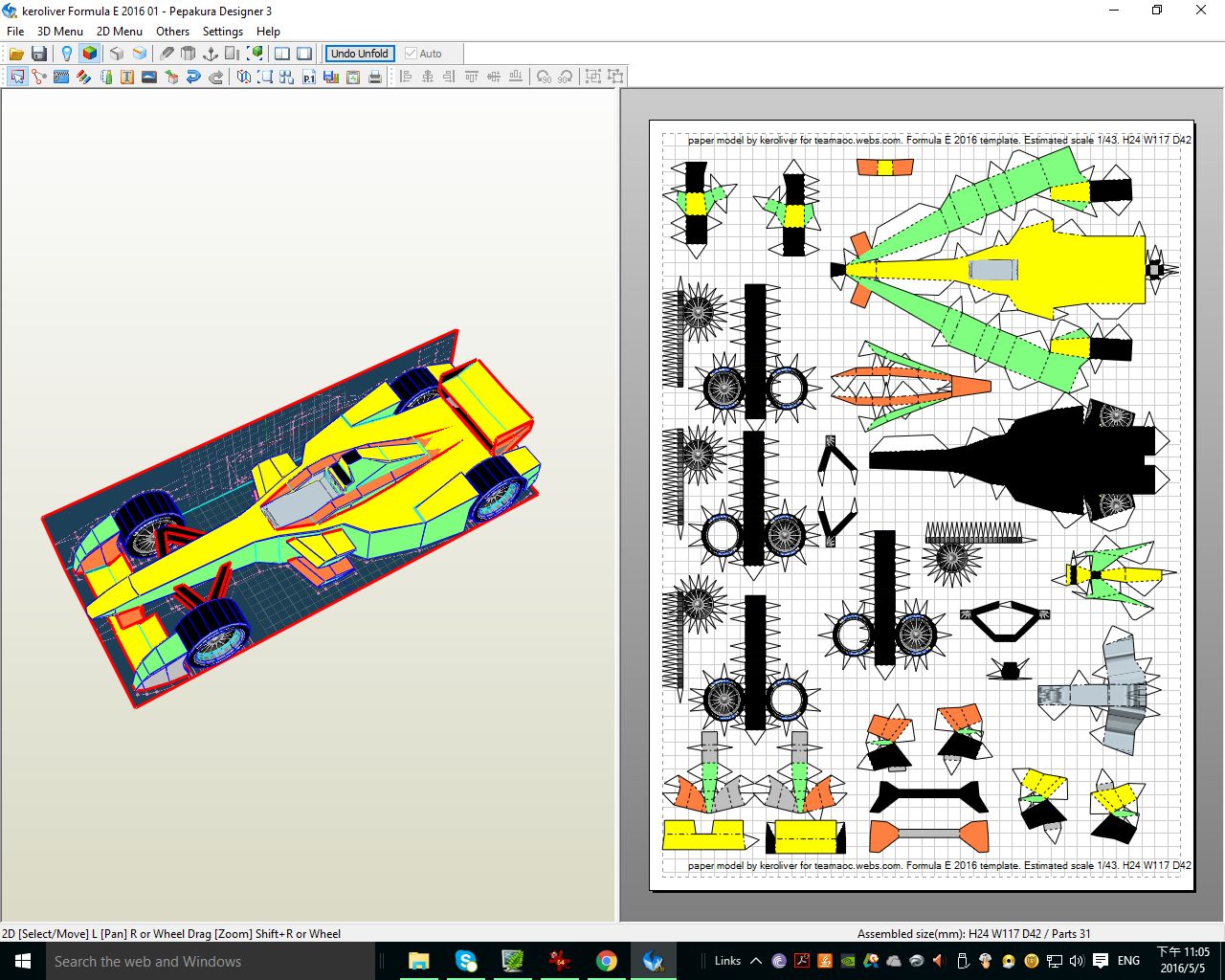Click the P.1 page icon in the toolbar
The width and height of the screenshot is (1225, 980).
[x=309, y=77]
